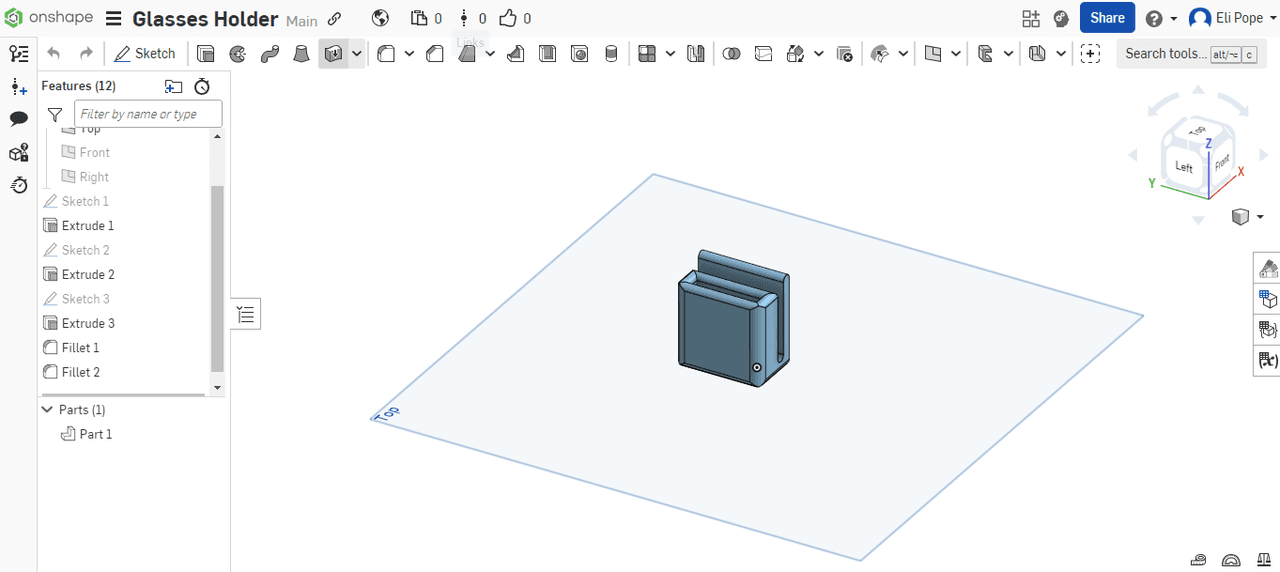This screenshot has height=572, width=1280.
Task: Open the rollback timer icon in Features
Action: pos(202,86)
